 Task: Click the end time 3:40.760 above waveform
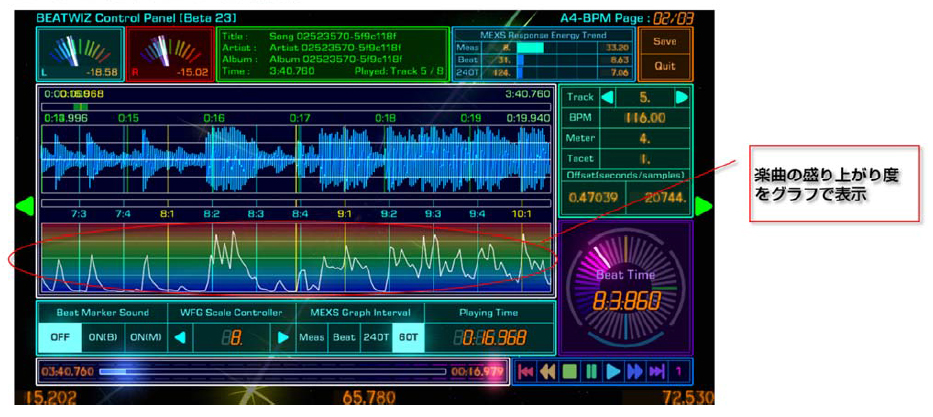click(528, 94)
